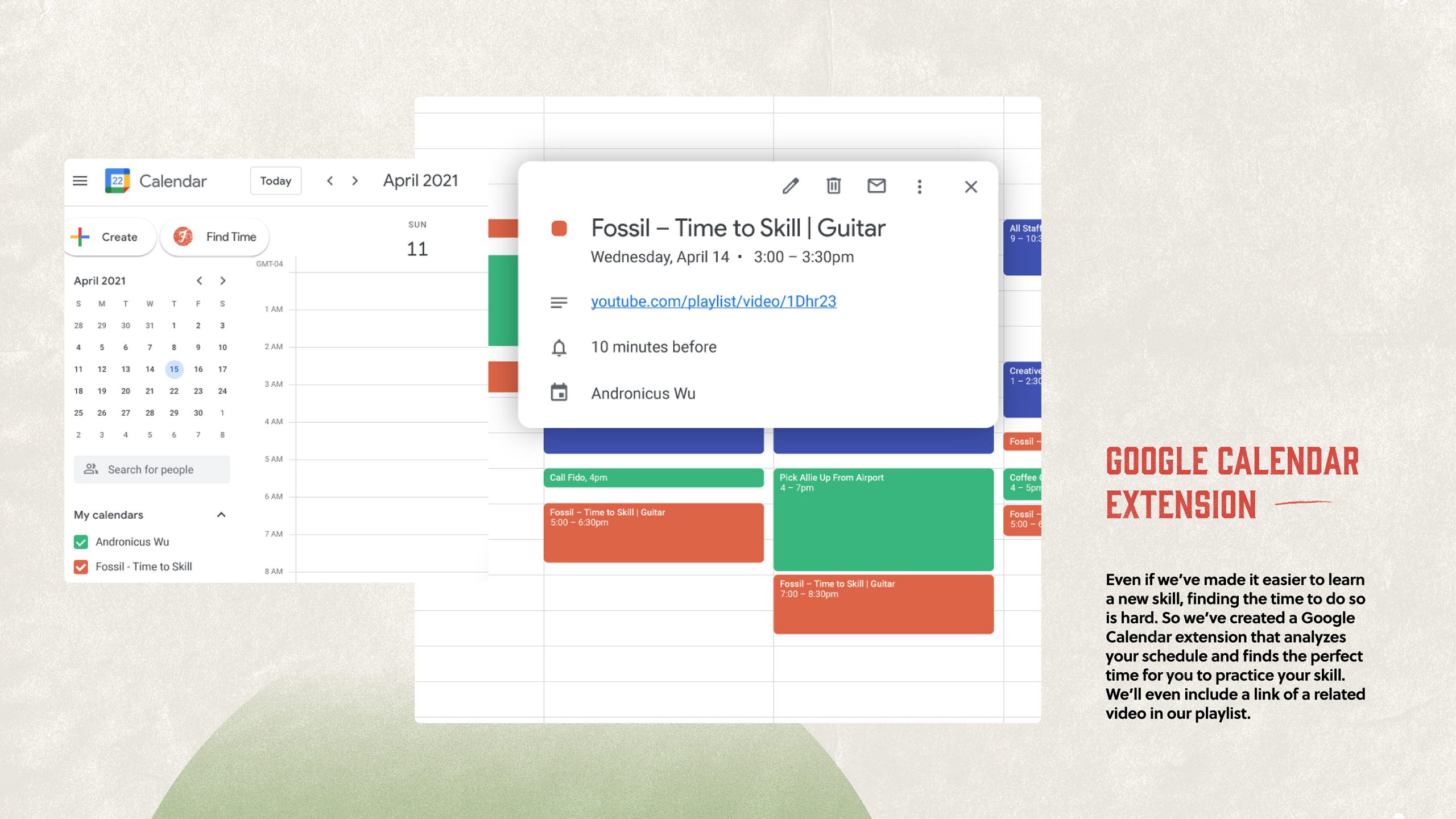This screenshot has height=819, width=1456.
Task: Click '10 minutes before' reminder text
Action: click(654, 346)
